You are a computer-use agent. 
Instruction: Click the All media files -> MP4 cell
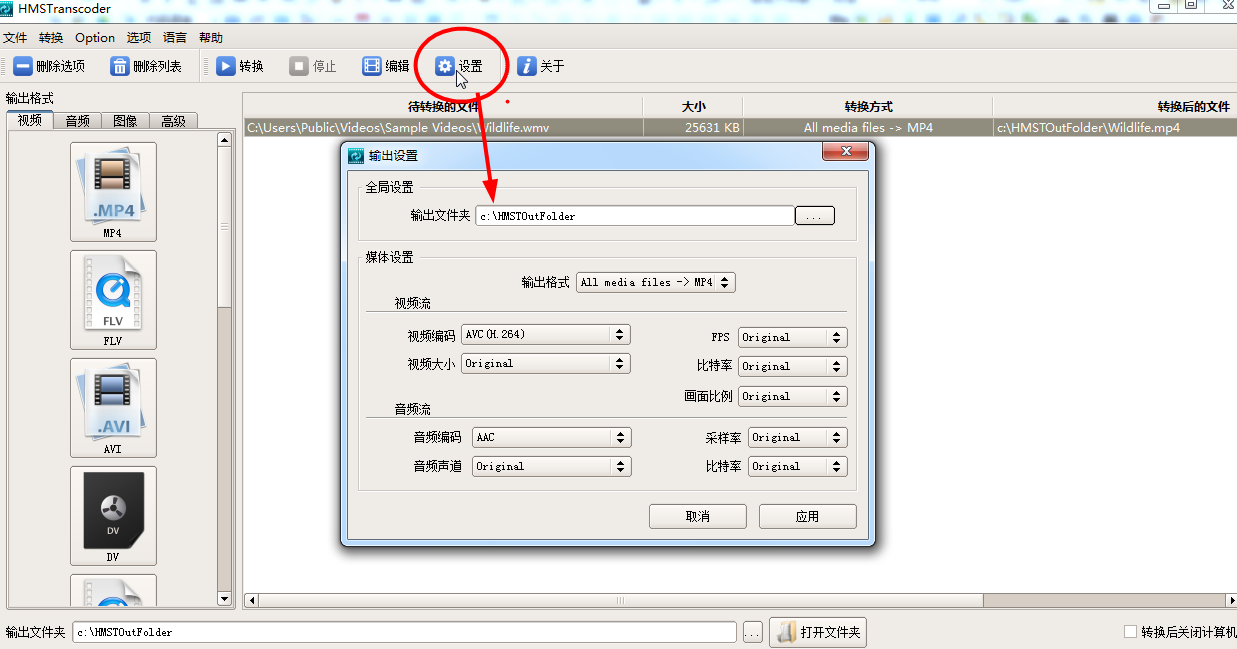click(x=868, y=128)
